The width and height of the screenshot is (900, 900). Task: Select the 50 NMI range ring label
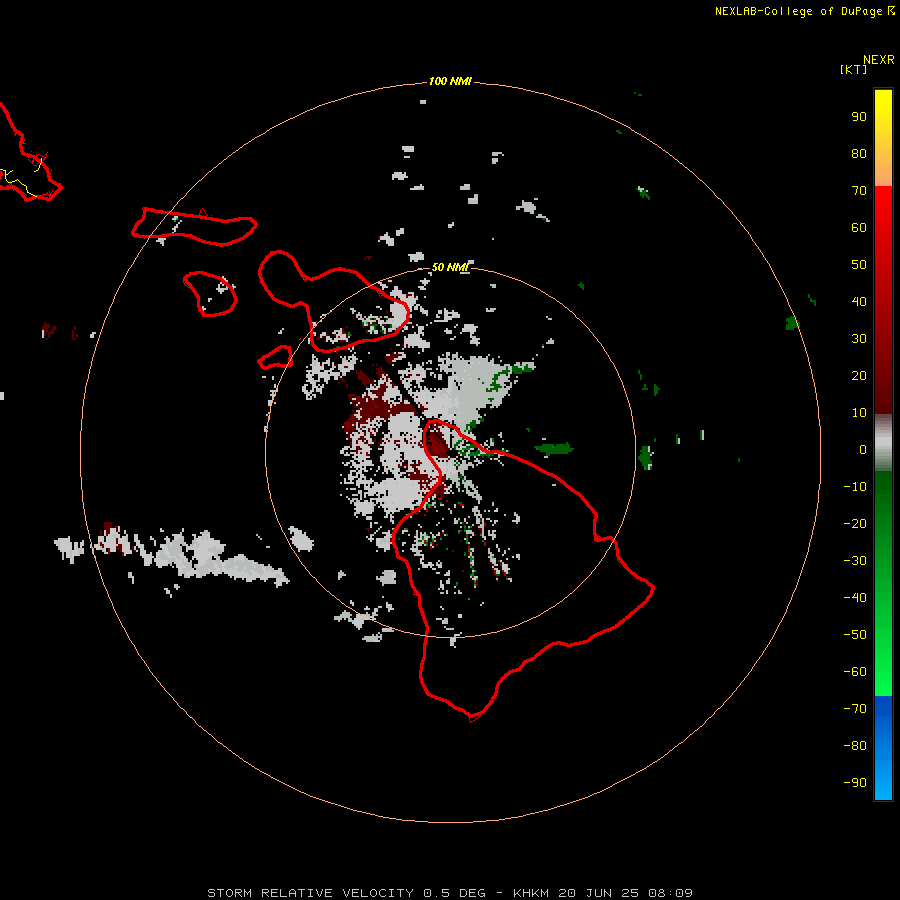coord(450,267)
